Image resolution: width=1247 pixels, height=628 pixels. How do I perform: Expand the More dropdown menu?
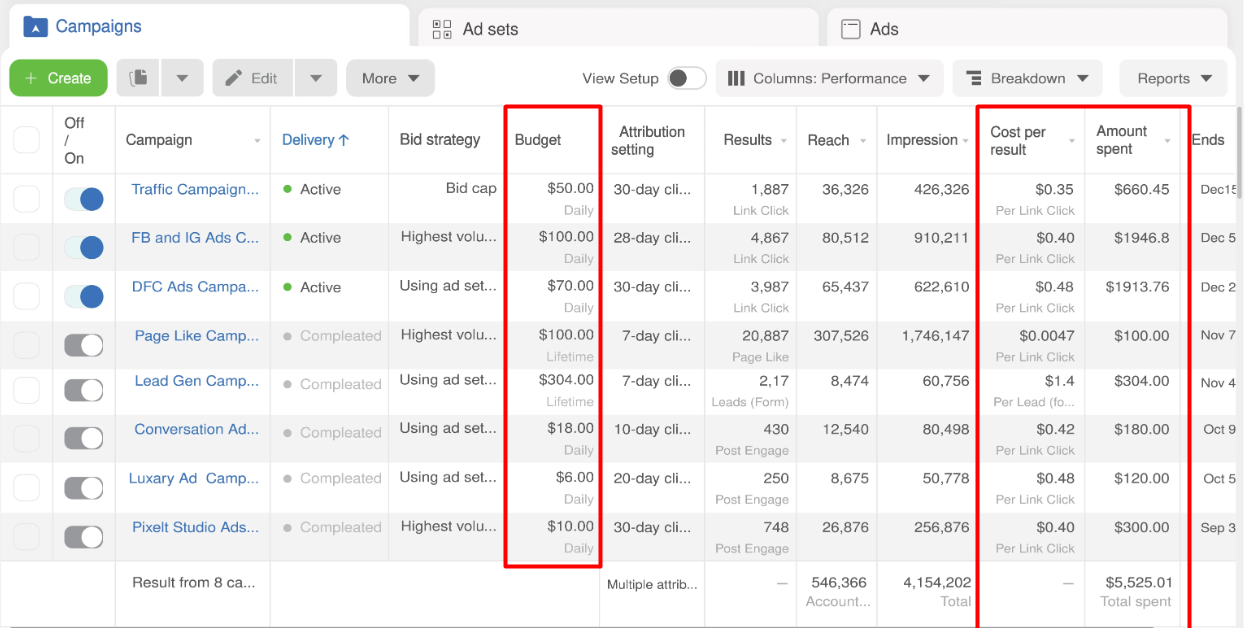390,78
